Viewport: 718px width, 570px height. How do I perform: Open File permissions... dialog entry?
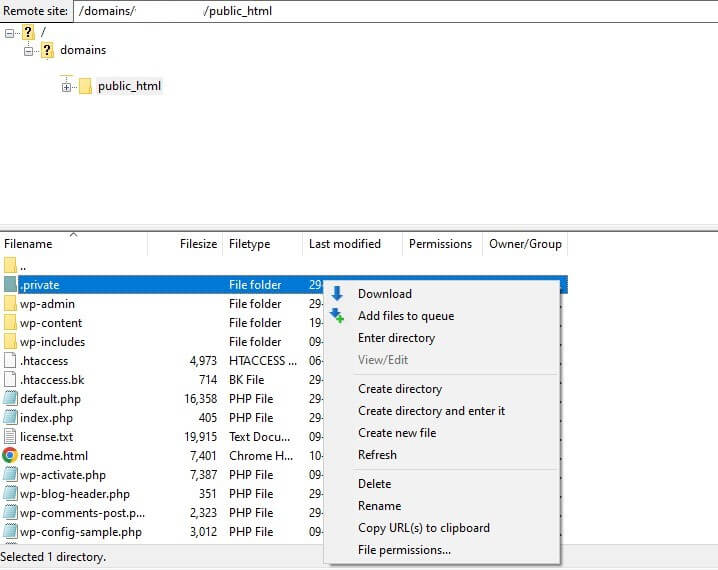click(x=404, y=550)
